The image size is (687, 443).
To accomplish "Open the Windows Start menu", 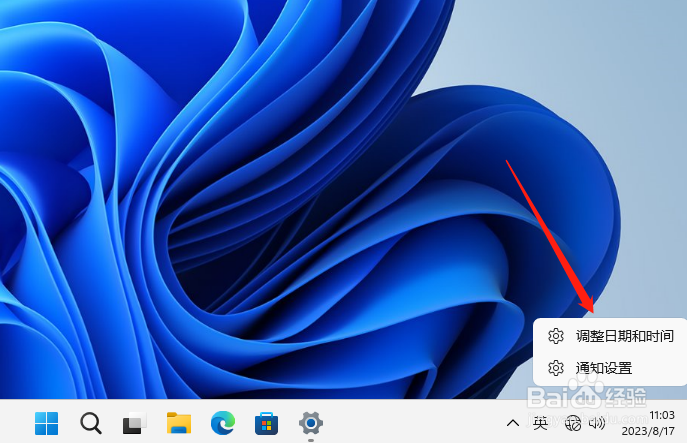I will [x=46, y=423].
